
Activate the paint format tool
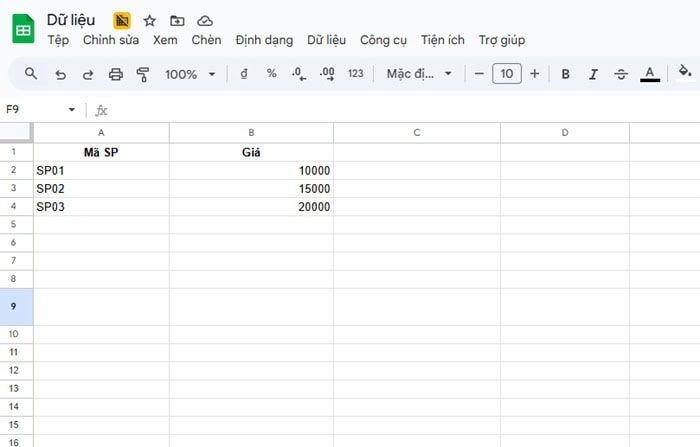point(142,74)
